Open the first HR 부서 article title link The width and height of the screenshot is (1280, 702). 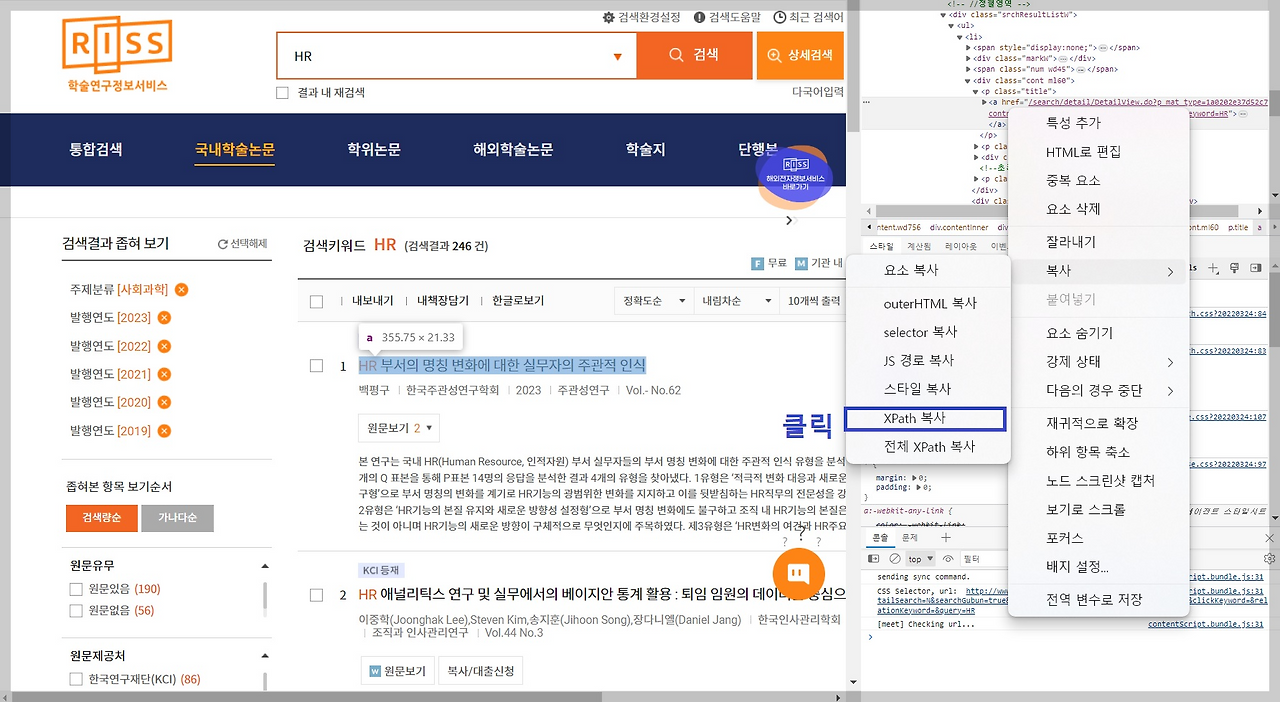coord(502,366)
